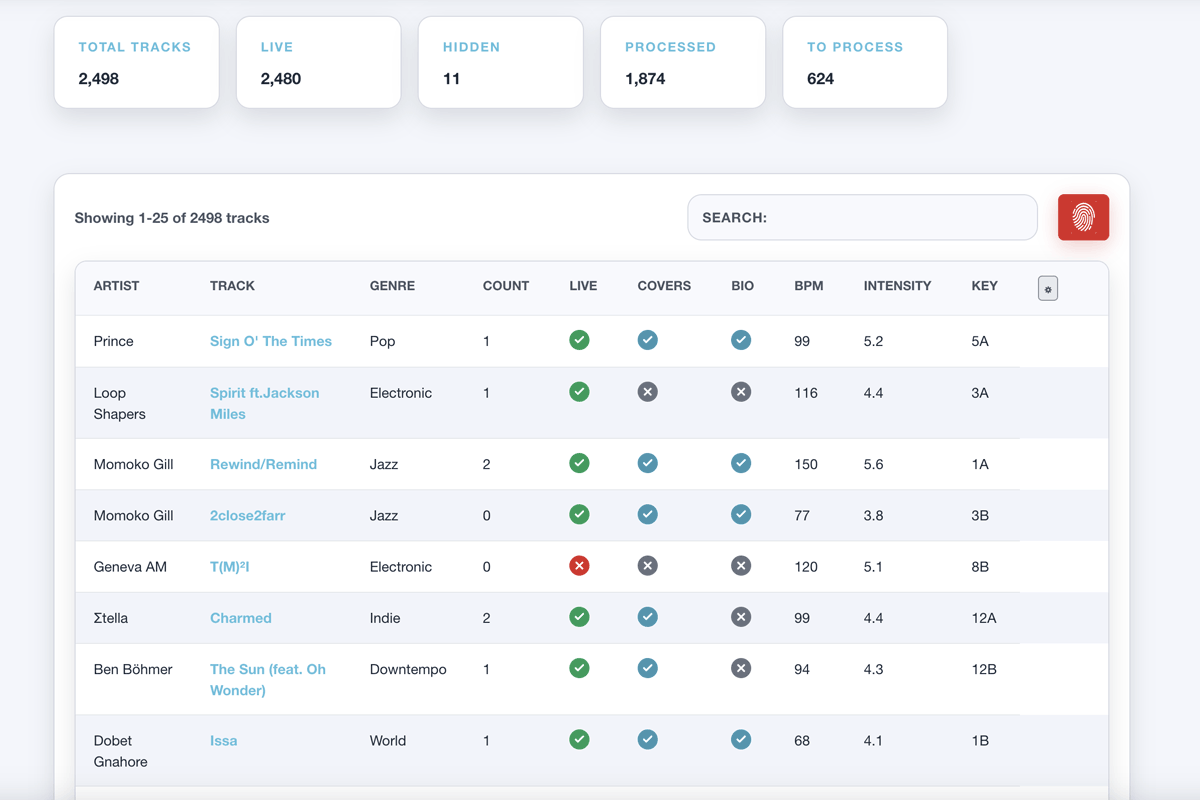Click the Live checkmark for Dobet Gnahore
1200x800 pixels.
click(579, 740)
